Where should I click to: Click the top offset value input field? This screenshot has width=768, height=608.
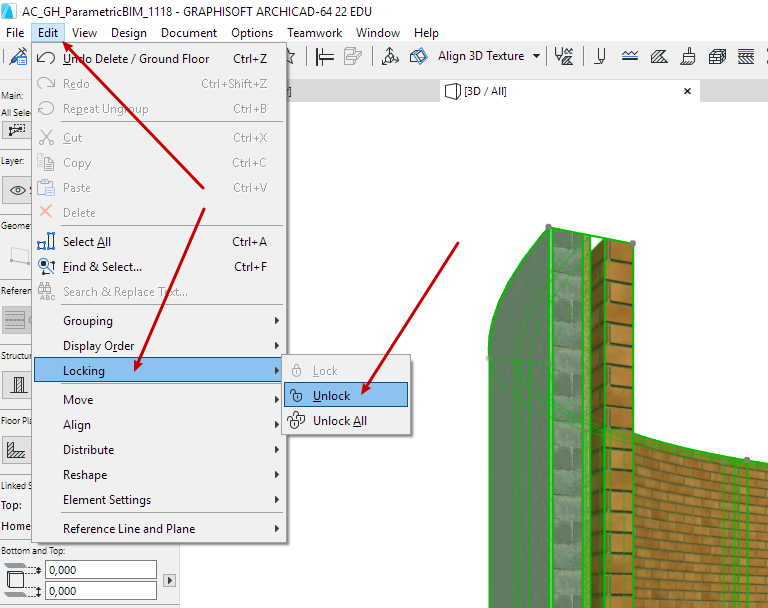[x=99, y=569]
